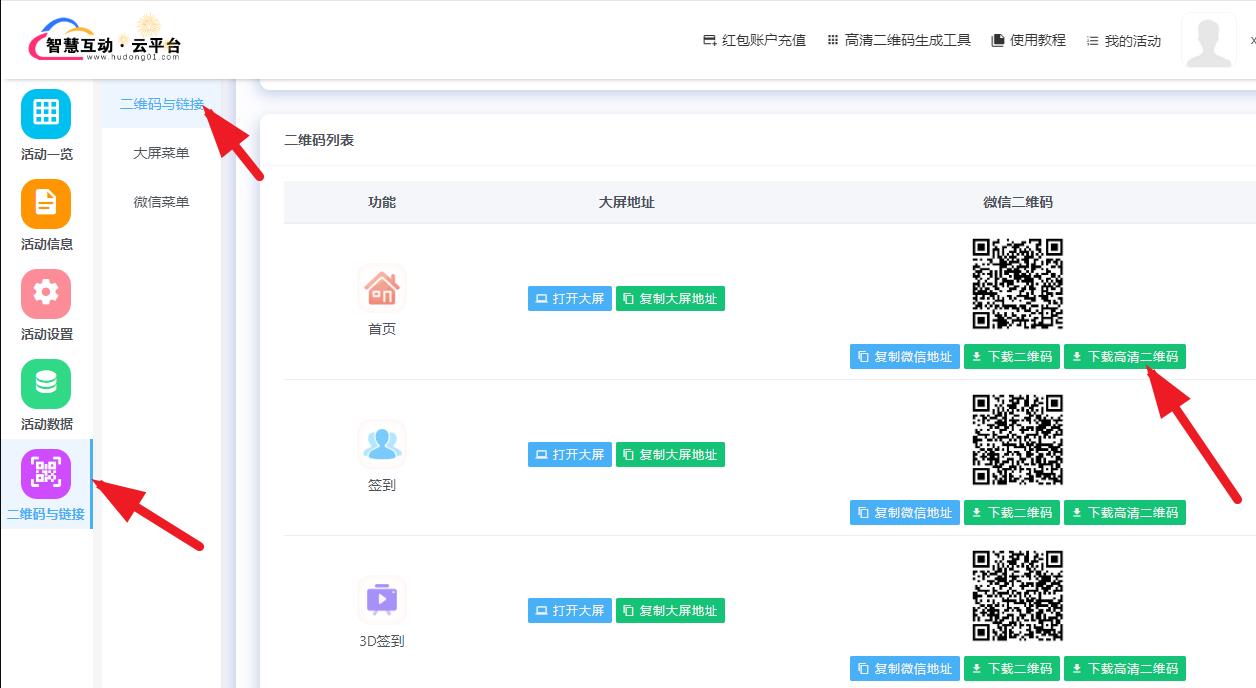The width and height of the screenshot is (1256, 688).
Task: Click 复制大屏地址 for the 签到 row
Action: point(670,455)
